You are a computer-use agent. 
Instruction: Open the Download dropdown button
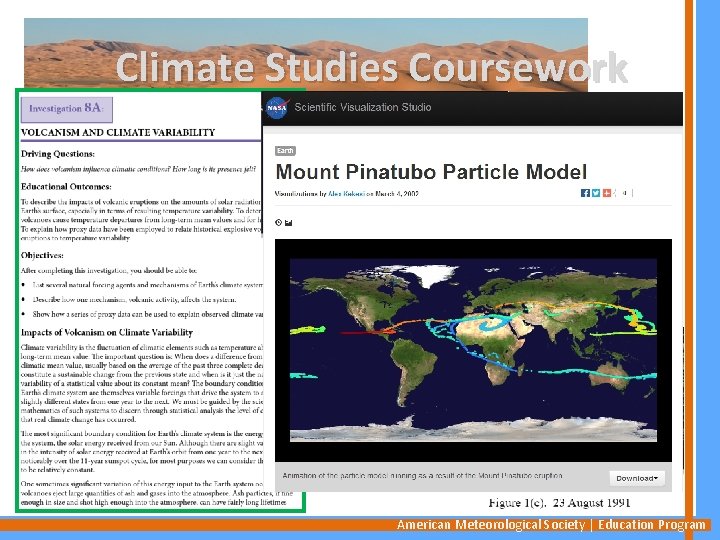click(x=637, y=478)
